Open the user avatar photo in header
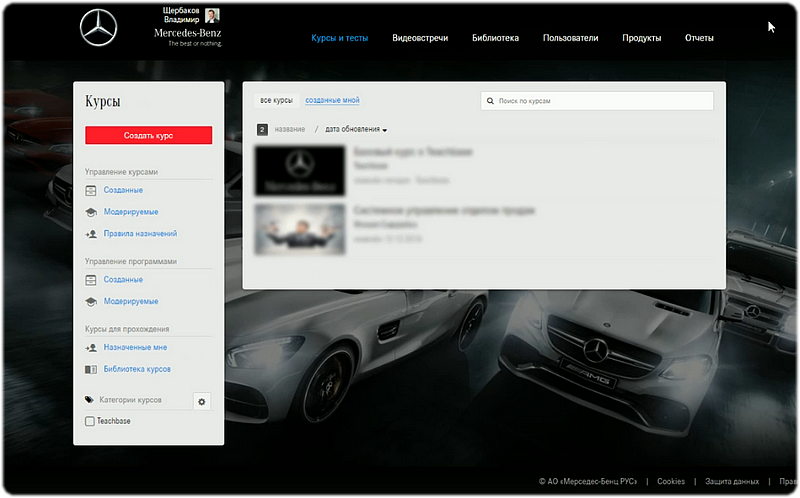 click(x=212, y=15)
